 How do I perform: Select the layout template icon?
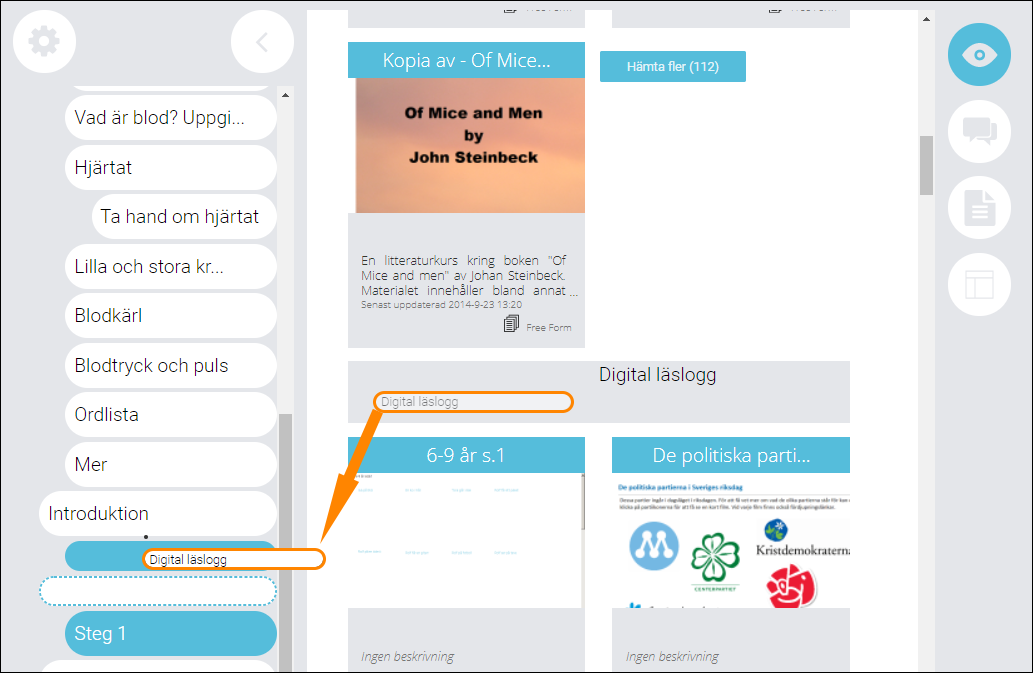coord(979,284)
